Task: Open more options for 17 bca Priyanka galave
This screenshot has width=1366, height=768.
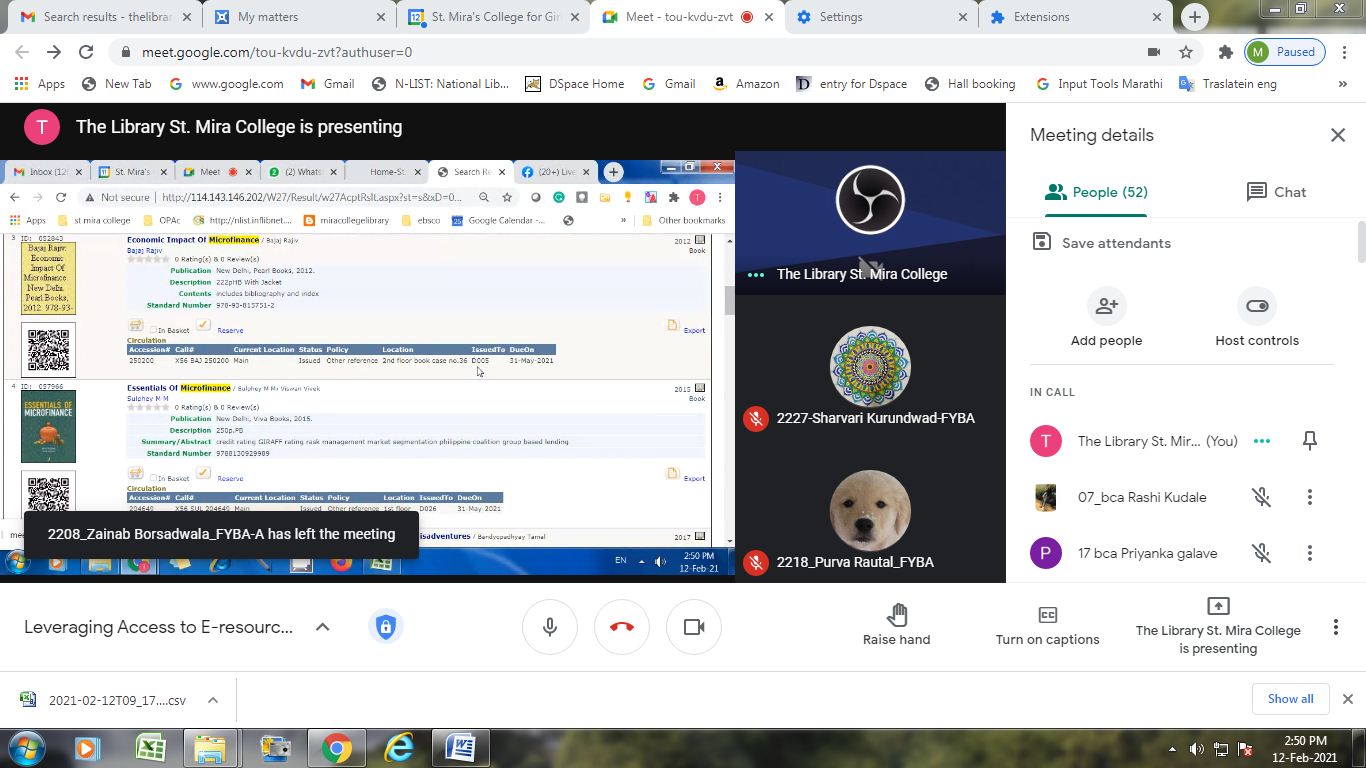Action: pos(1309,553)
